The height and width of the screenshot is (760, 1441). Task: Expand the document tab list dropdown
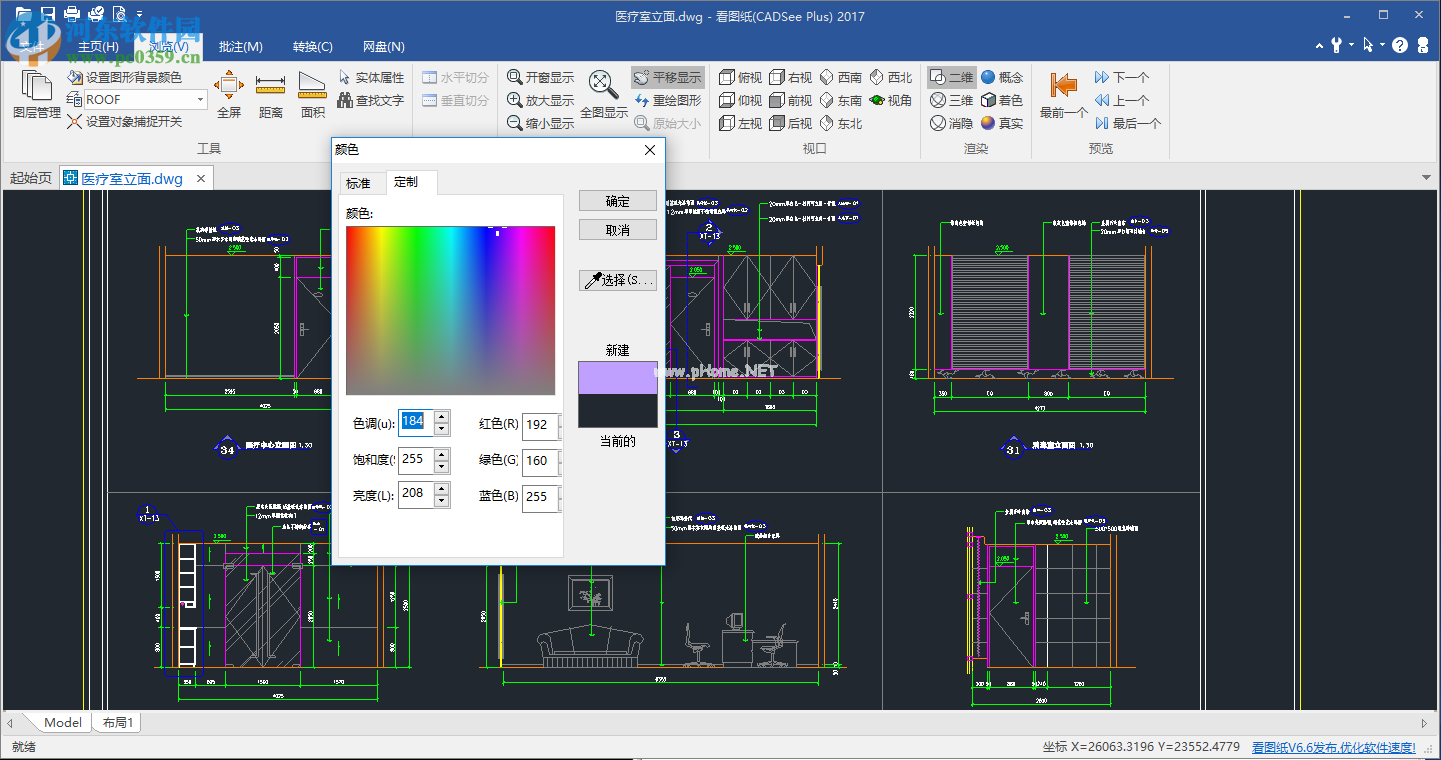click(1427, 177)
